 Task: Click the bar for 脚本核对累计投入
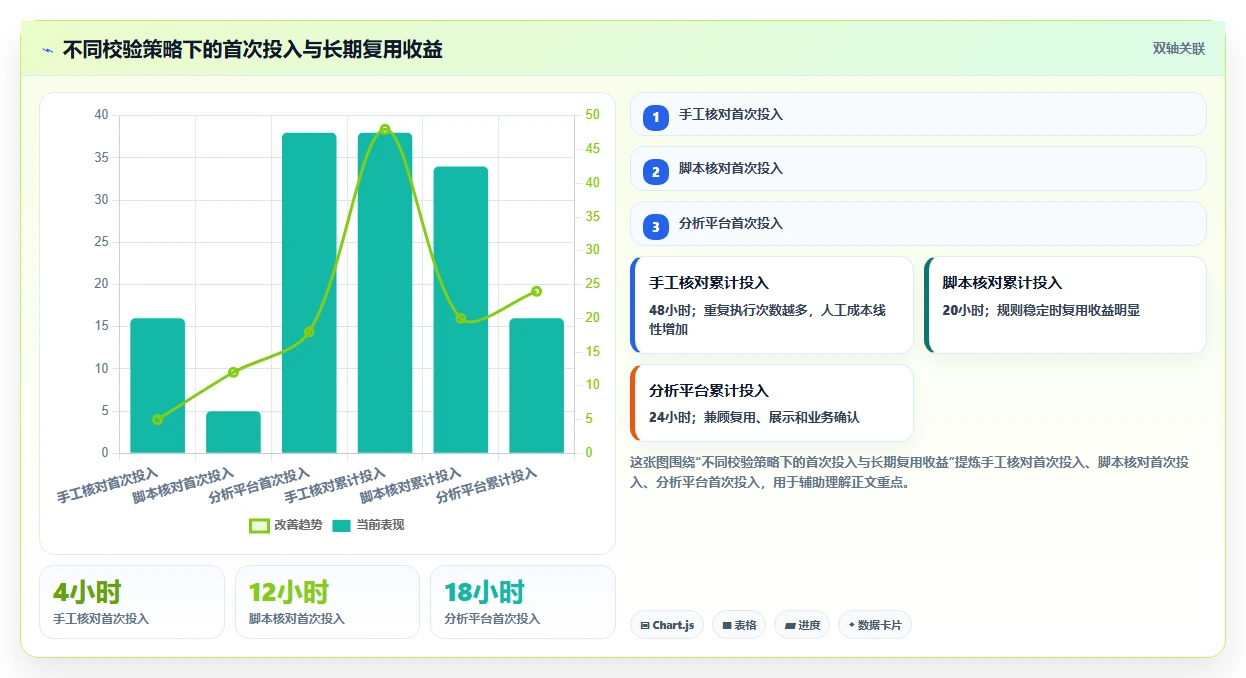coord(461,310)
